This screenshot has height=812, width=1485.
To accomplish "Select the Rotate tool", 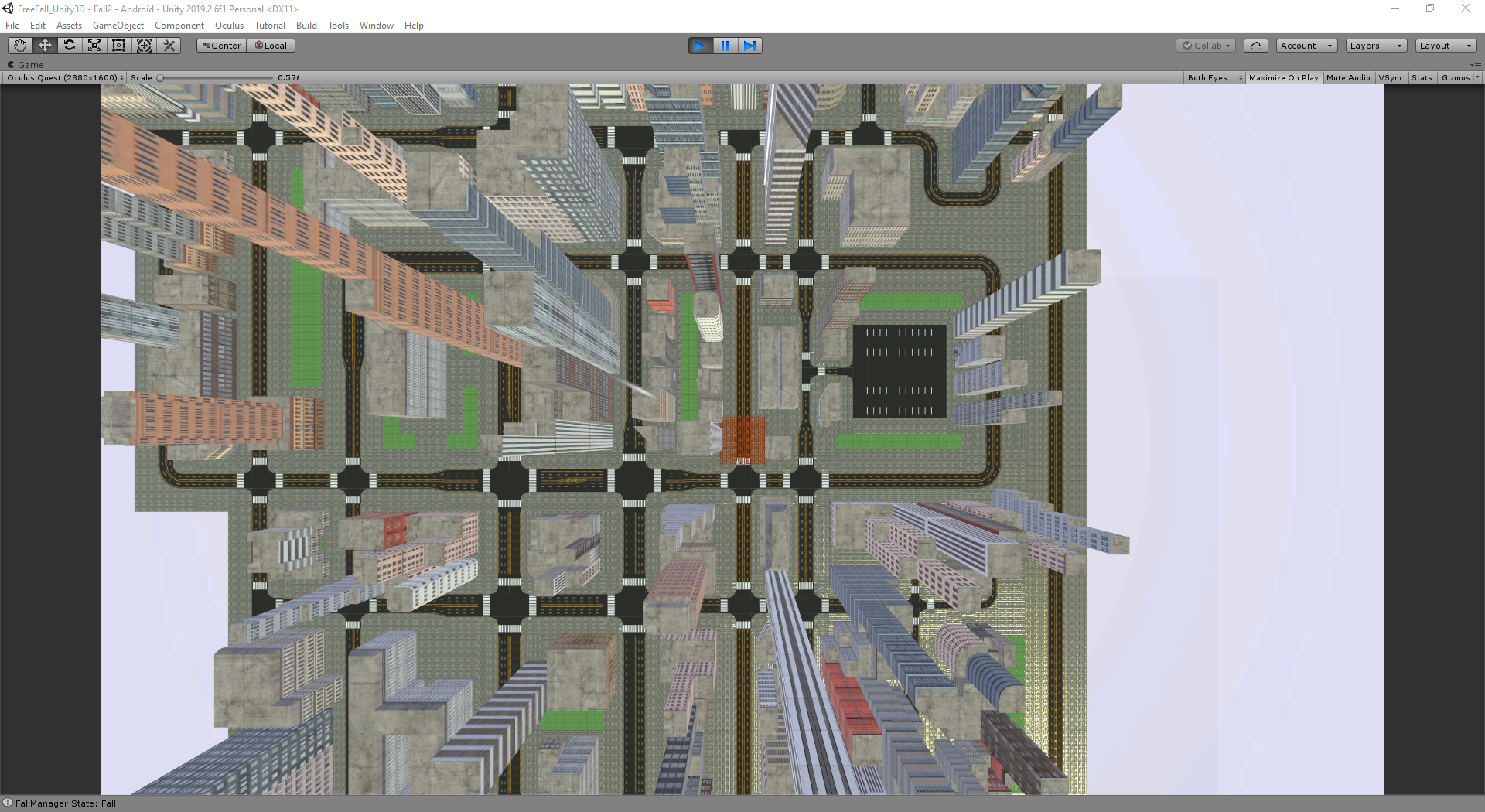I will pos(70,46).
